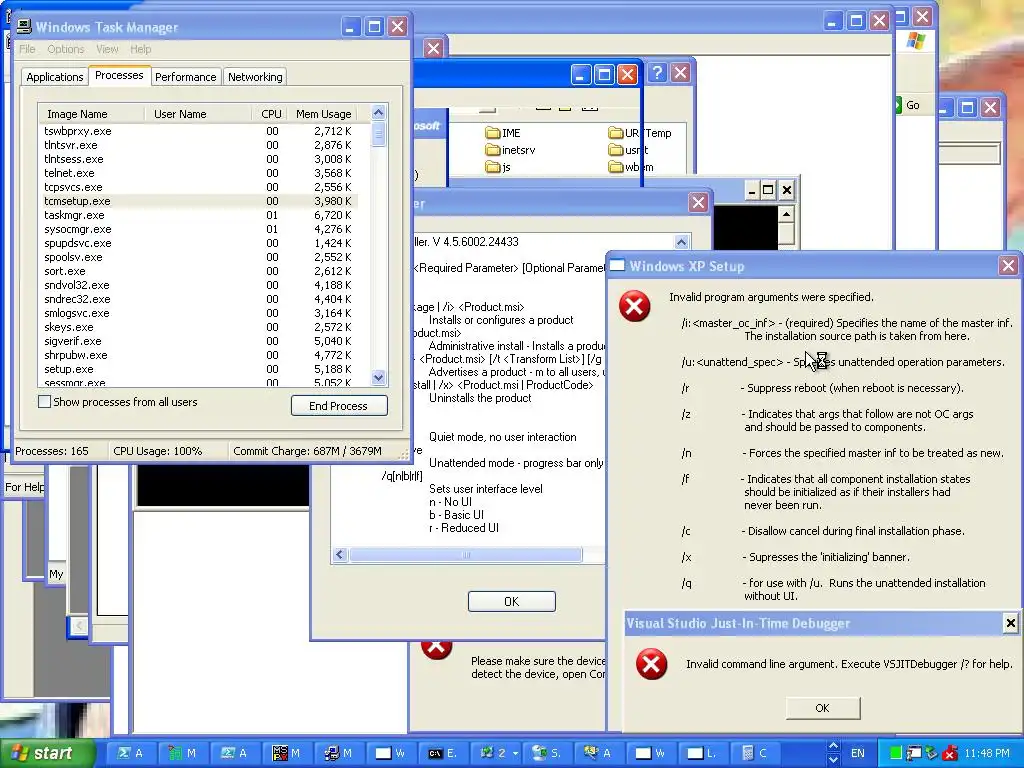1024x768 pixels.
Task: Open the File menu in Task Manager
Action: coord(27,49)
